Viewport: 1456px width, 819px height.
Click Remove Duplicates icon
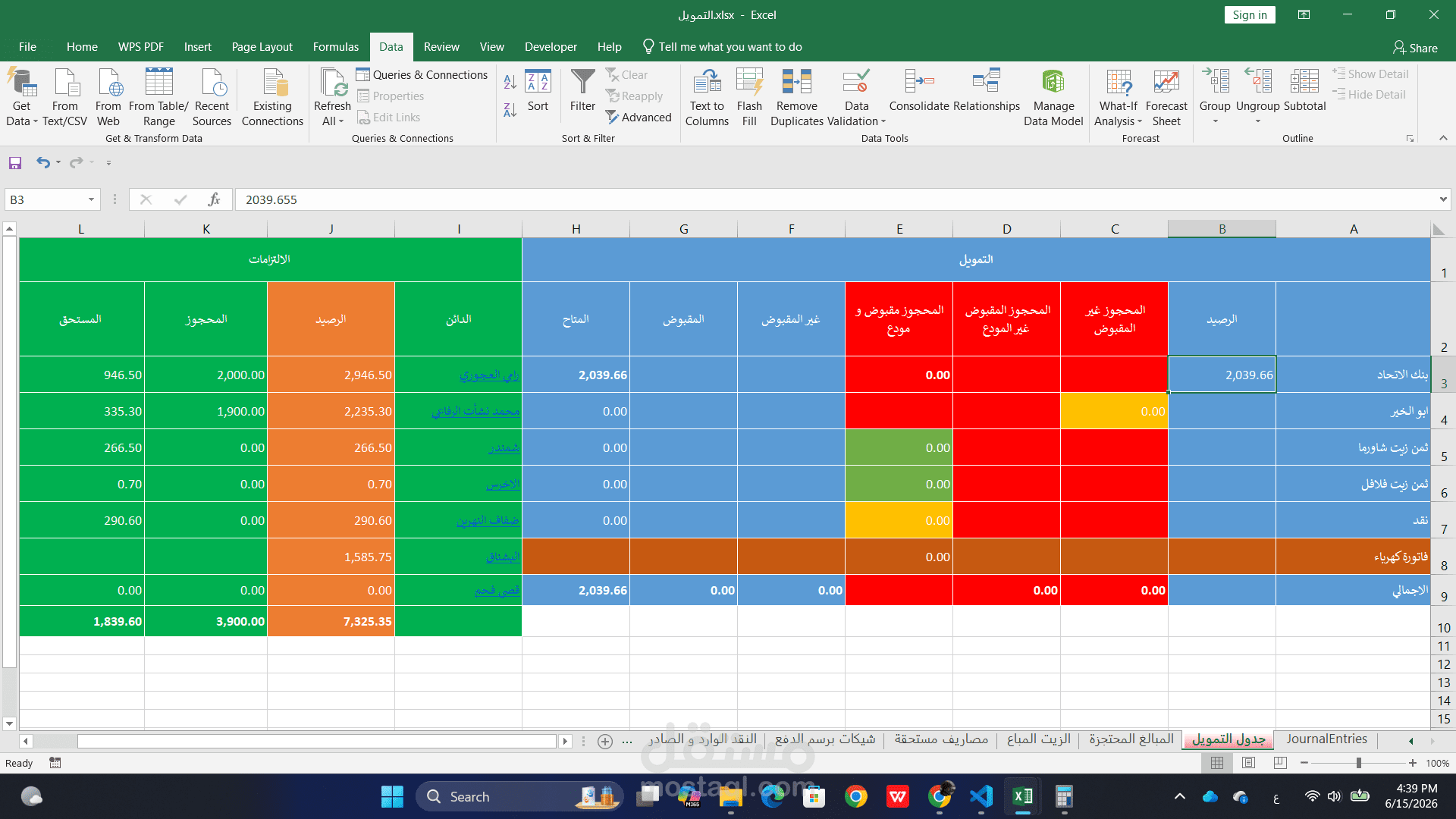coord(796,82)
